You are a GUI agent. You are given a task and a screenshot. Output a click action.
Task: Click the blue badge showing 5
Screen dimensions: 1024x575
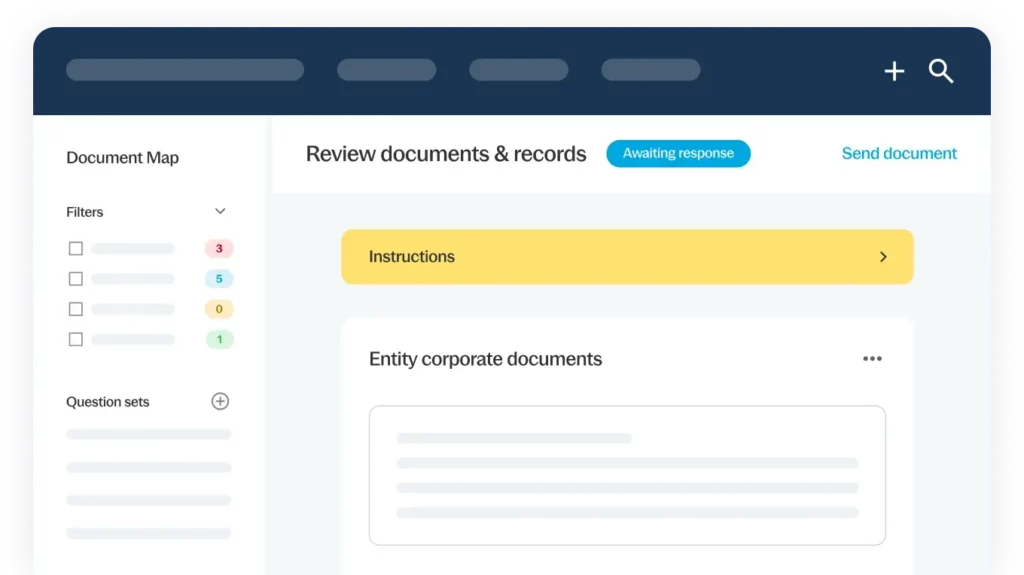pos(219,279)
